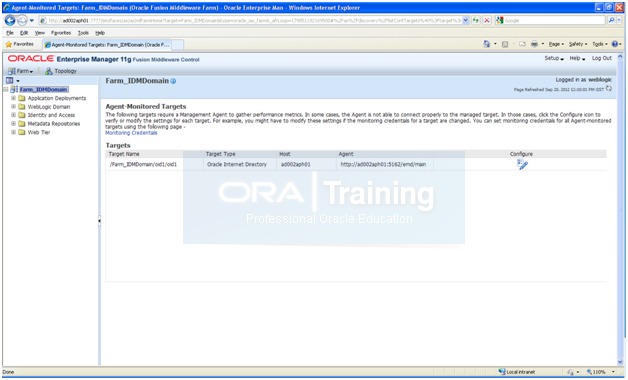Click the info icon next to Farm_IDMDomain heading
Image resolution: width=628 pixels, height=380 pixels.
(173, 81)
